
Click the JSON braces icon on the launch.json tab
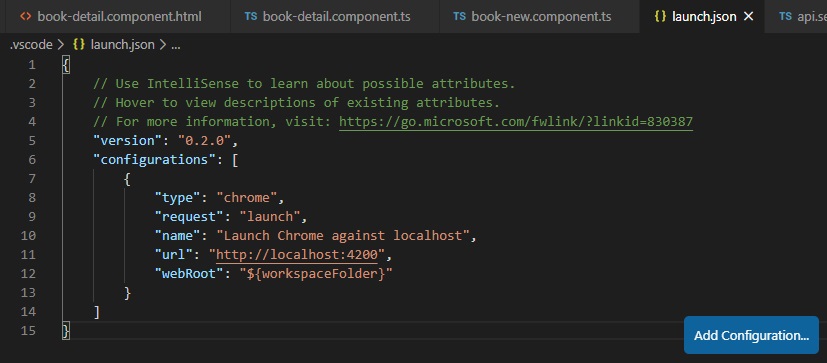pos(660,16)
